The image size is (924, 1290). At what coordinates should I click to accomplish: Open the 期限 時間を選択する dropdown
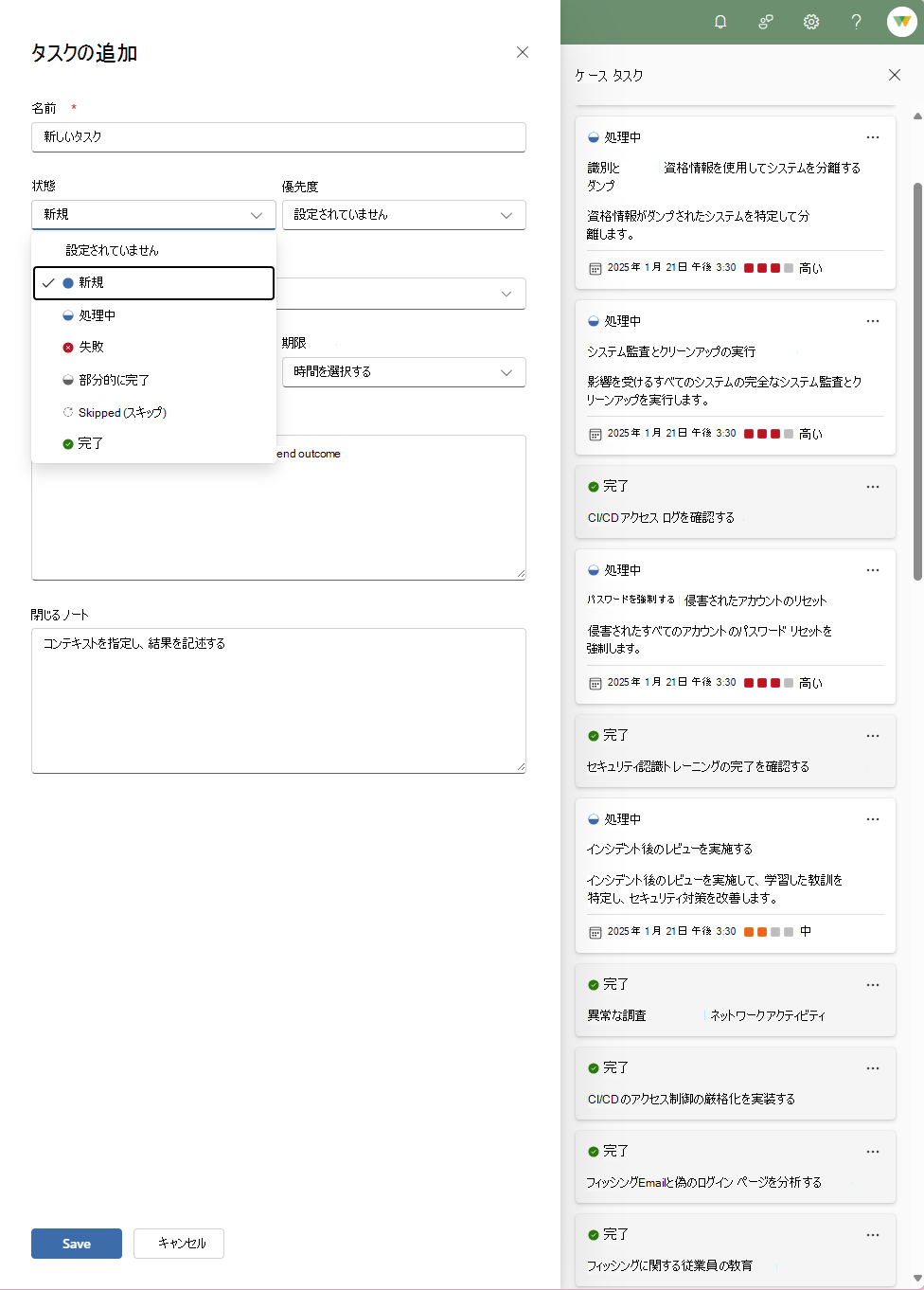point(404,372)
